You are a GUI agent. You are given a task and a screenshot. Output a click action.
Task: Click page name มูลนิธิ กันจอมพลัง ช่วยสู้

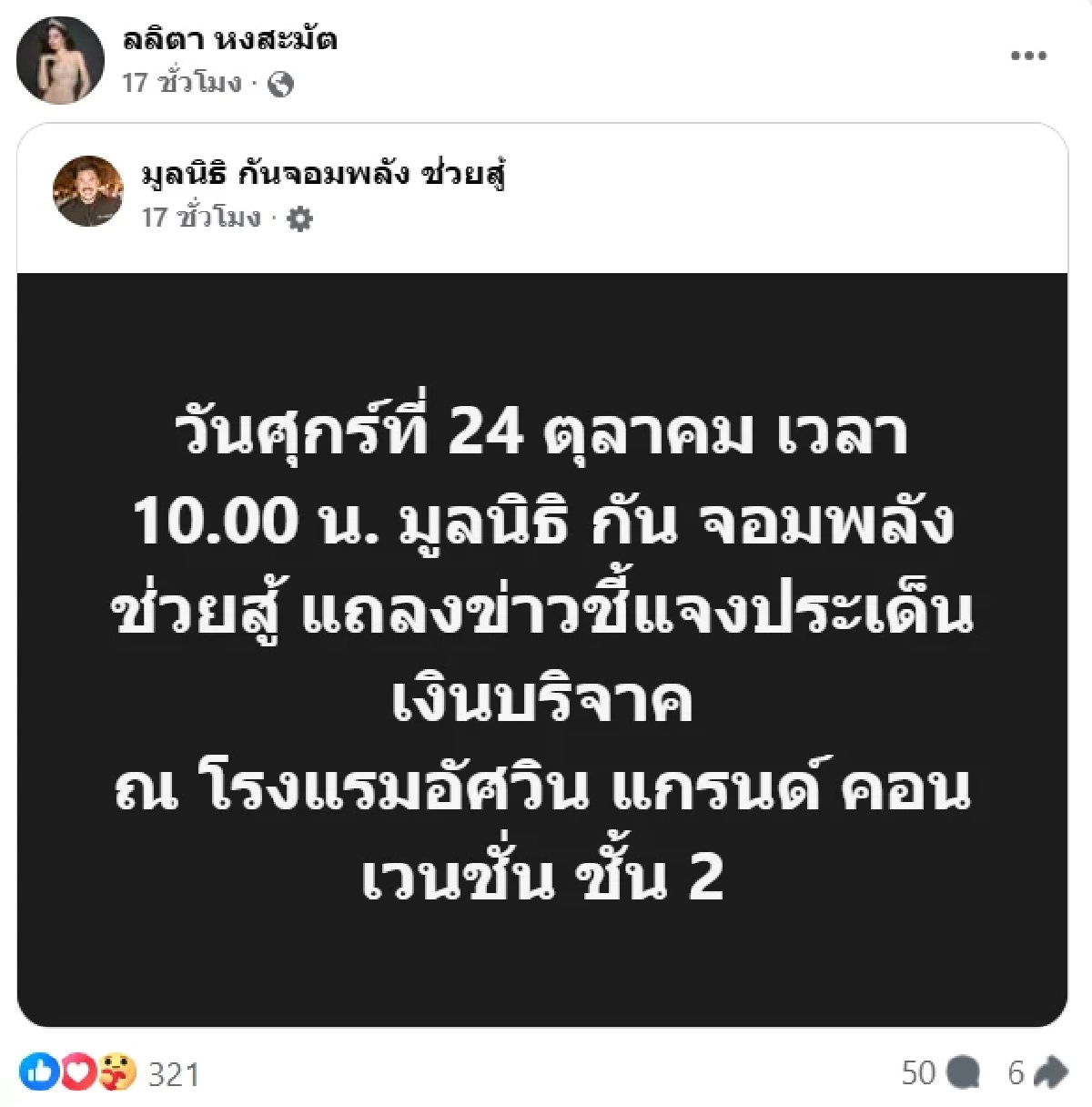tap(324, 173)
